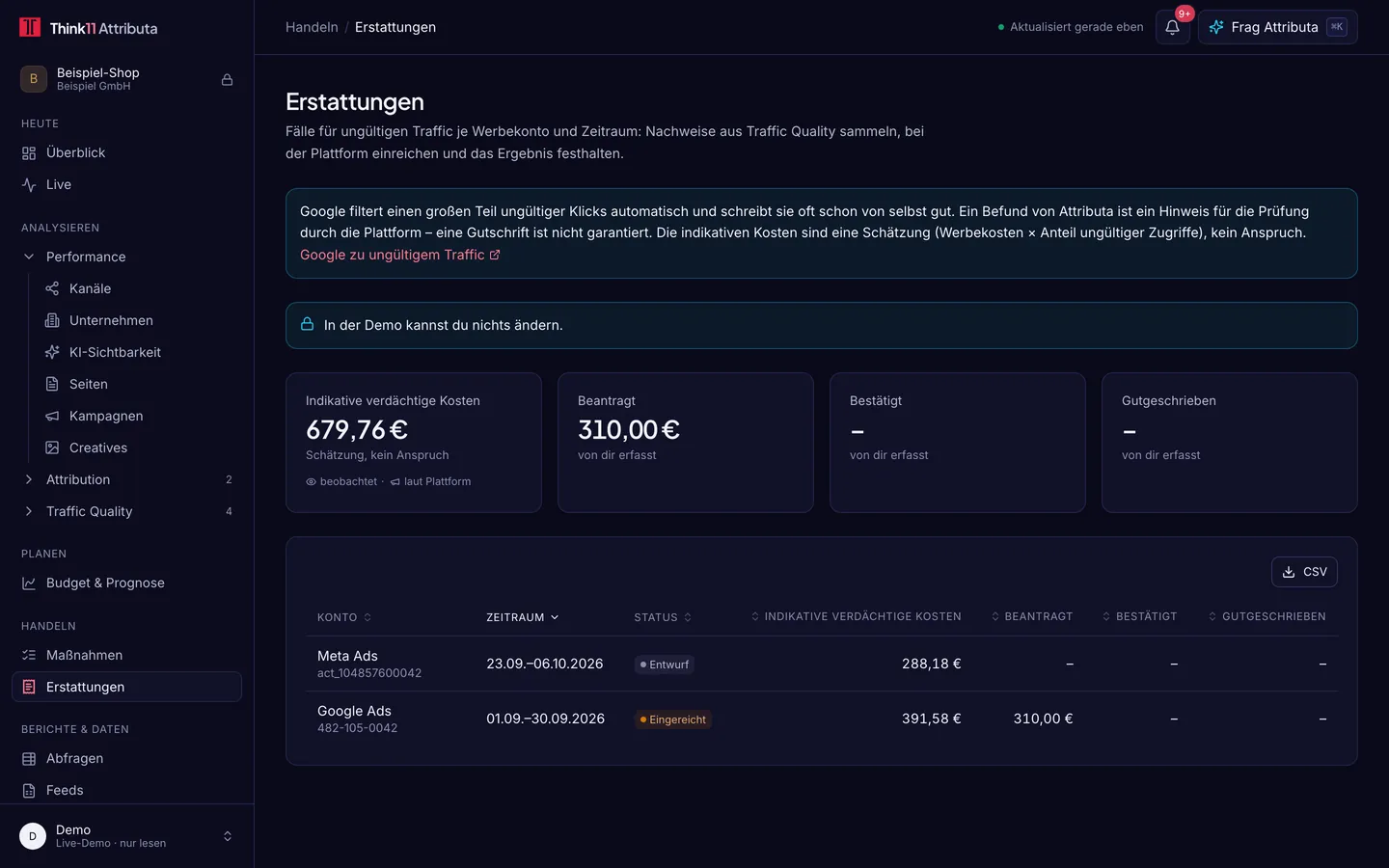1389x868 pixels.
Task: Open Maßnahmen in the sidebar
Action: [x=126, y=655]
